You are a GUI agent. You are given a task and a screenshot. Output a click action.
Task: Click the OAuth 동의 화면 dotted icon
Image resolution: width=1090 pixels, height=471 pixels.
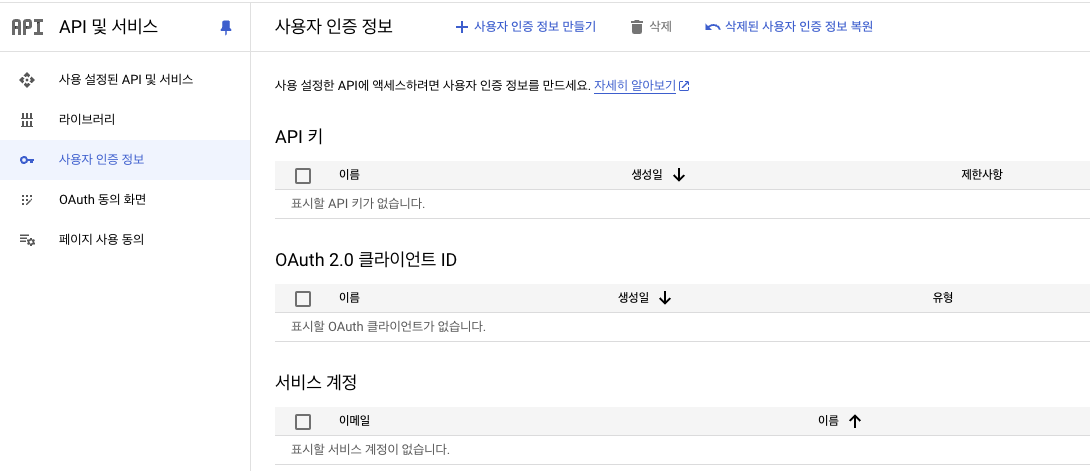pos(27,200)
